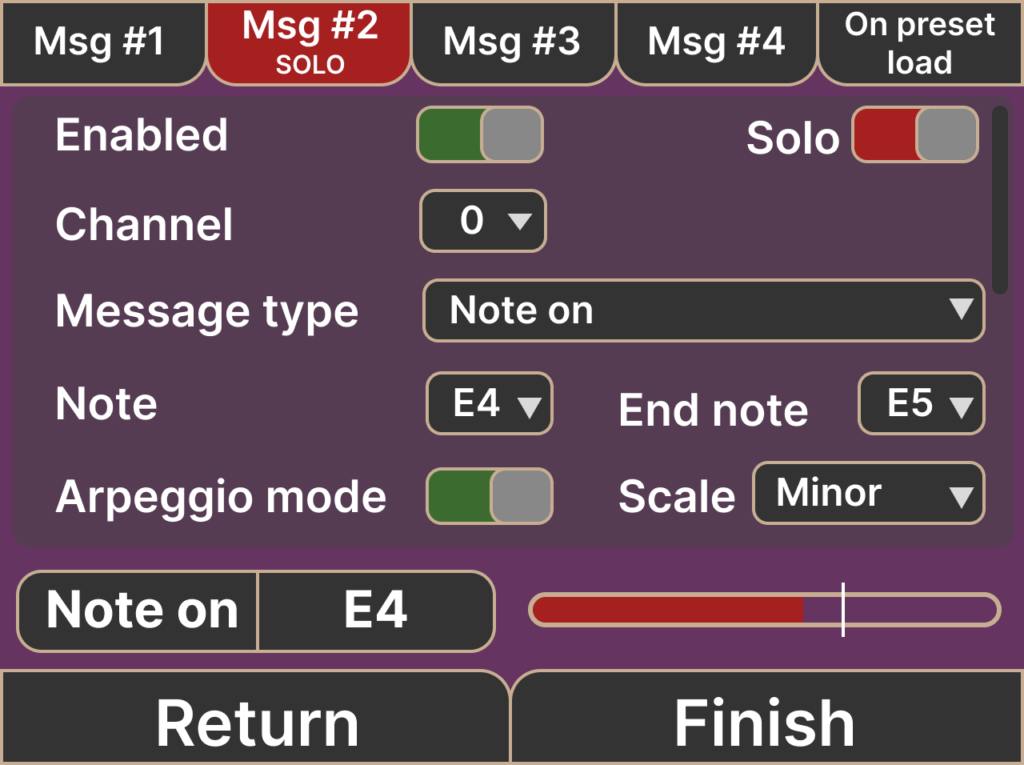Open the Msg #4 tab

click(716, 42)
